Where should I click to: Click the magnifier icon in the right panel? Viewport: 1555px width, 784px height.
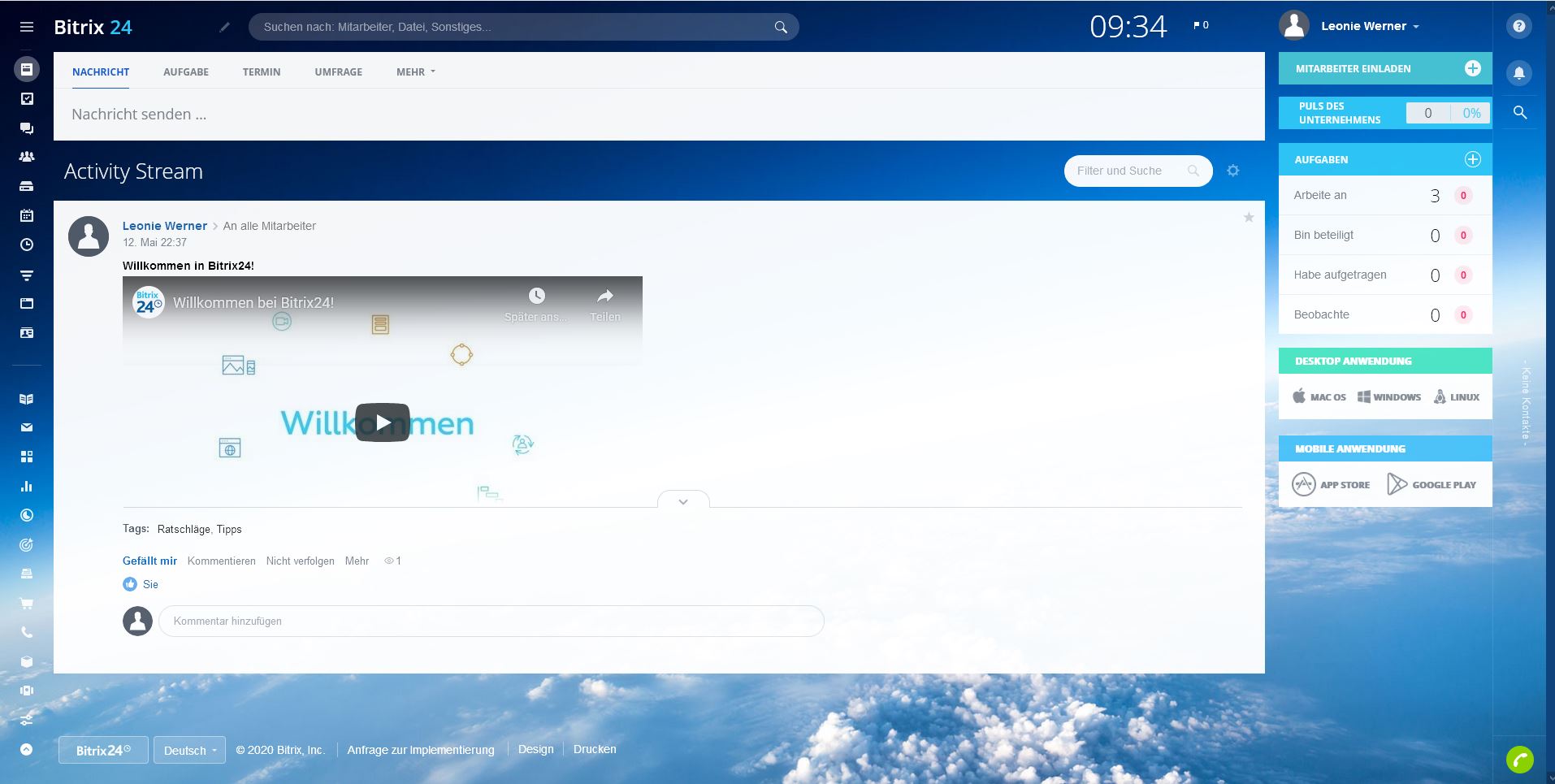click(x=1520, y=113)
